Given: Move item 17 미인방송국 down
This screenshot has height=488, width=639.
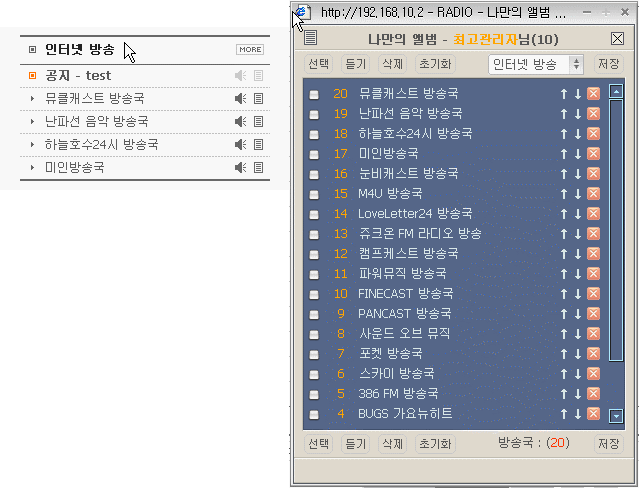Looking at the screenshot, I should click(x=578, y=154).
